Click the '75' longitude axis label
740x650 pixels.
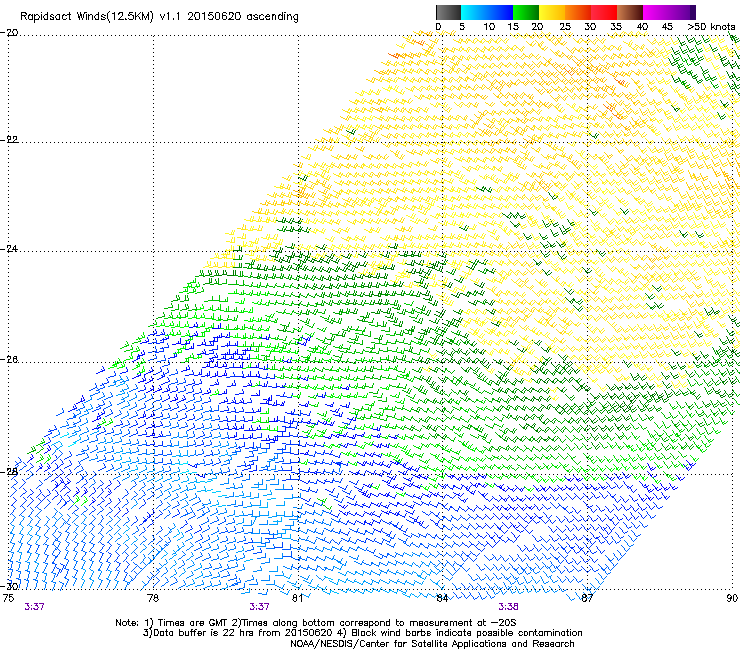point(8,598)
